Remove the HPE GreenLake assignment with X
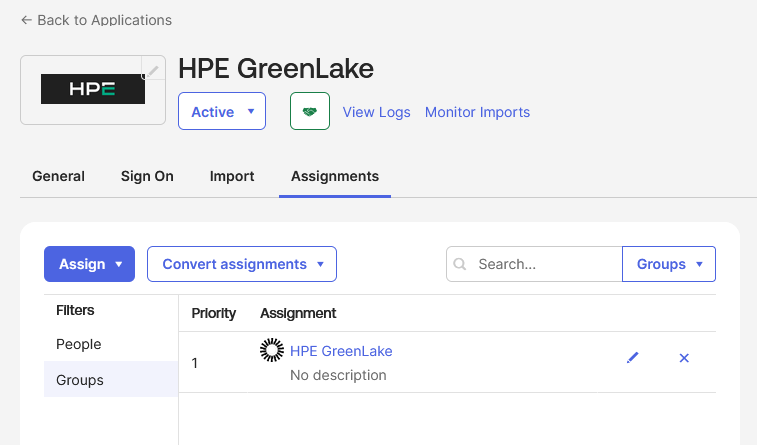This screenshot has width=757, height=445. coord(684,358)
